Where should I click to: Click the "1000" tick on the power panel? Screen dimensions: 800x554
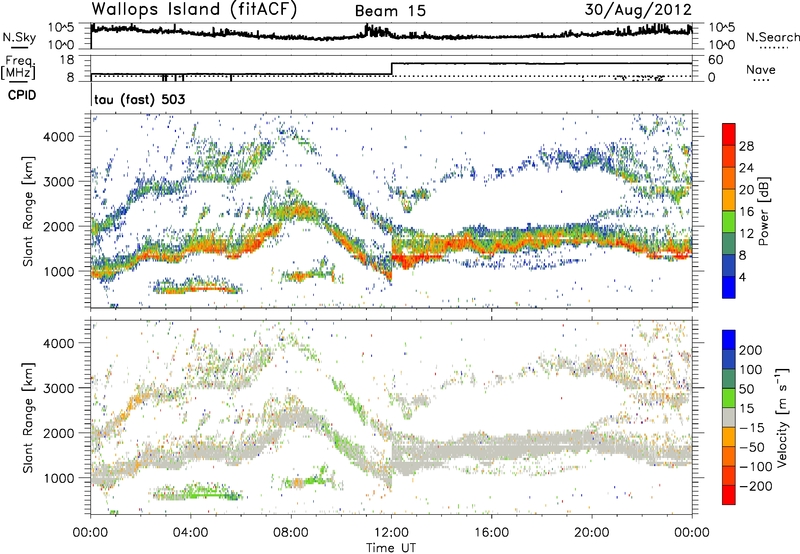tap(59, 271)
